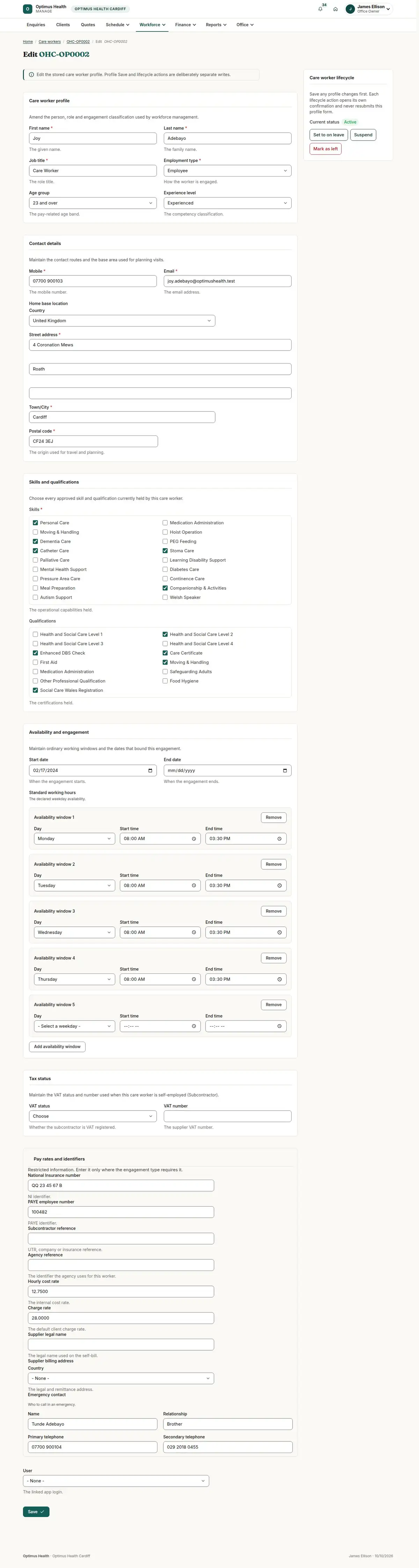
Task: Expand the User dropdown
Action: [x=116, y=1481]
